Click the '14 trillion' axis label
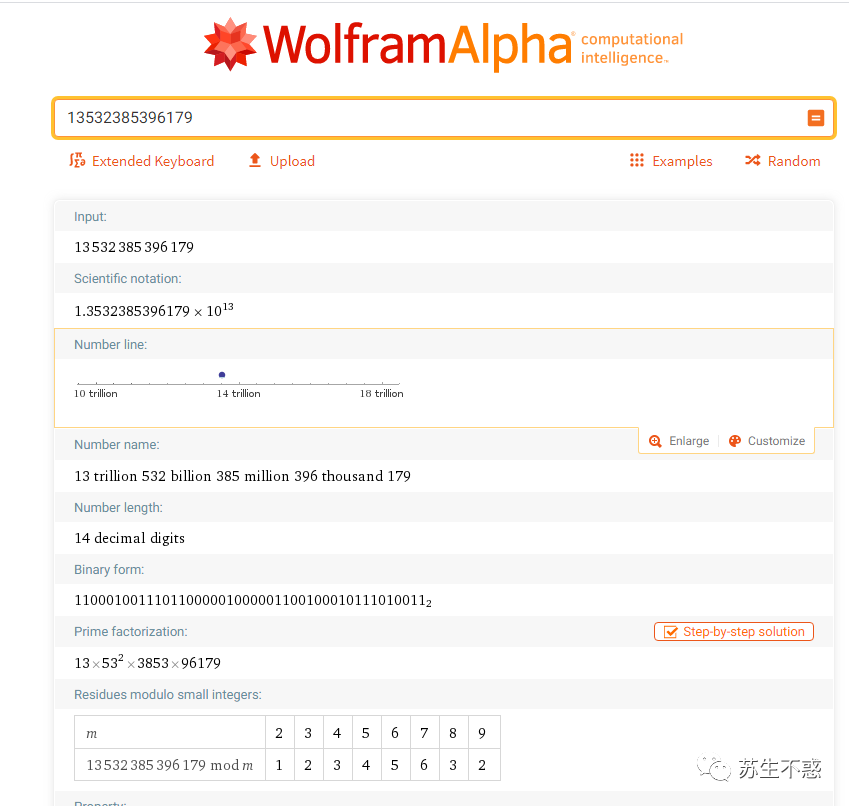 click(239, 394)
